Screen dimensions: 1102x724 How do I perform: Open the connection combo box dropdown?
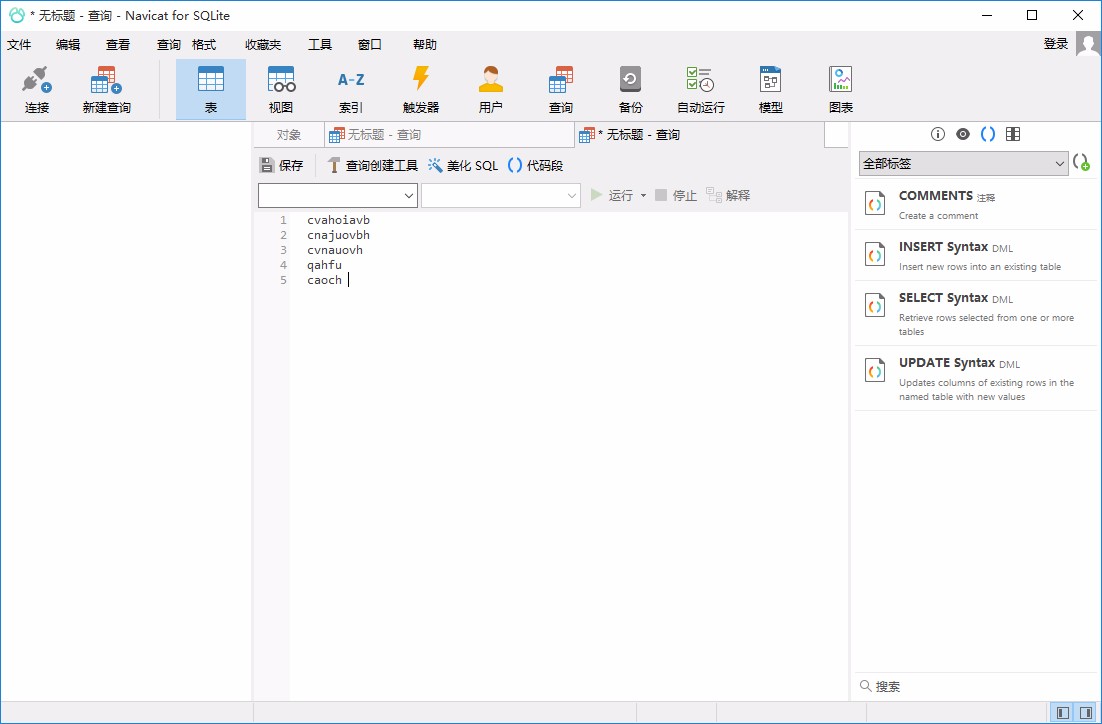(x=408, y=195)
